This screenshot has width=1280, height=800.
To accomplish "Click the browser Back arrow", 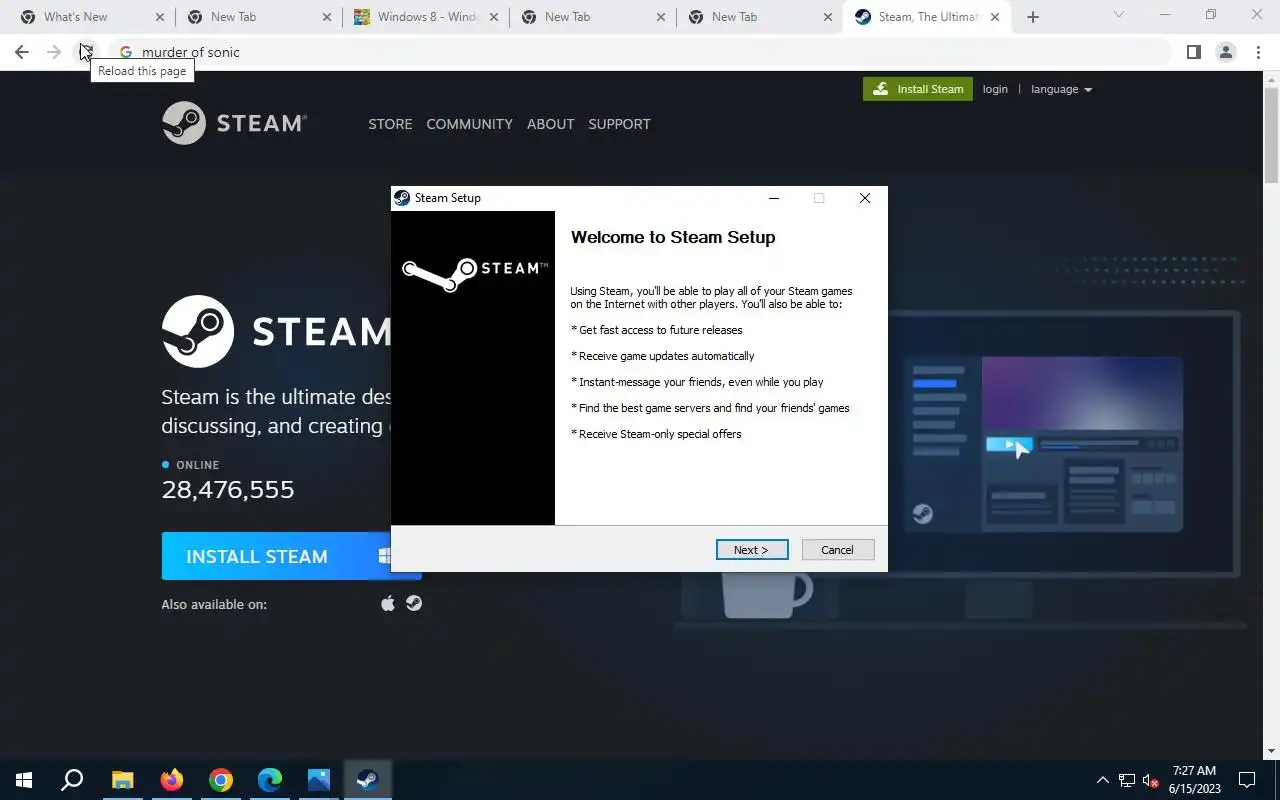I will (22, 52).
